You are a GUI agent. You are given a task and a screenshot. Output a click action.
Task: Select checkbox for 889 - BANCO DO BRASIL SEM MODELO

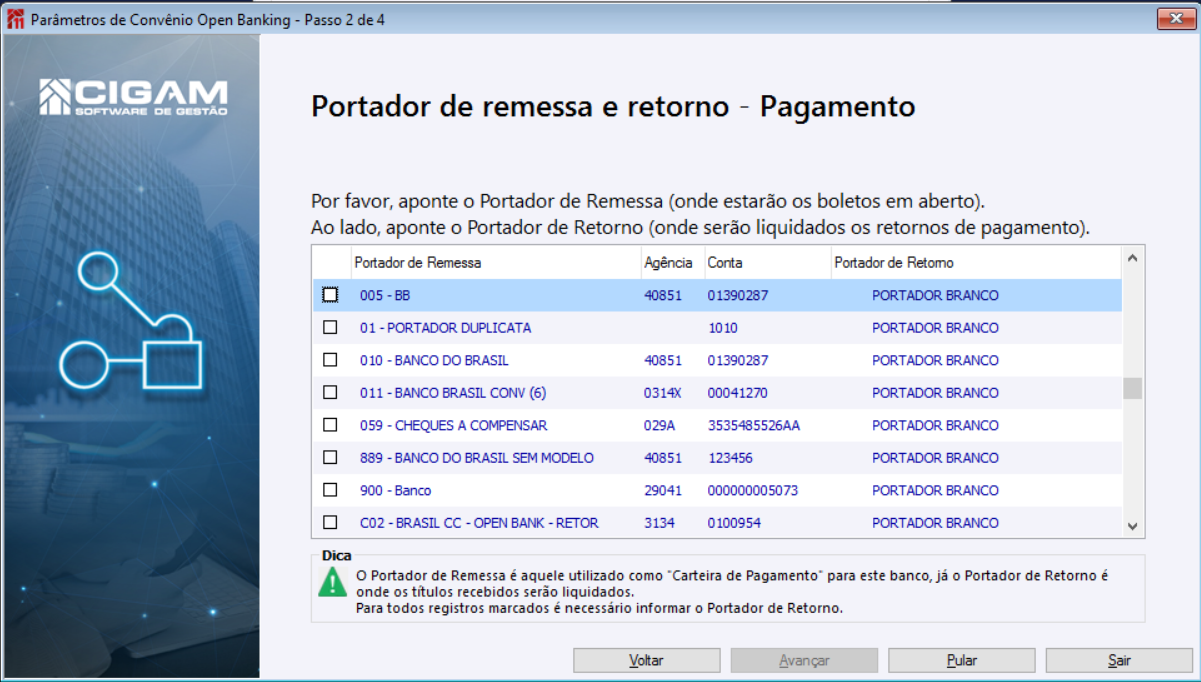[x=330, y=458]
